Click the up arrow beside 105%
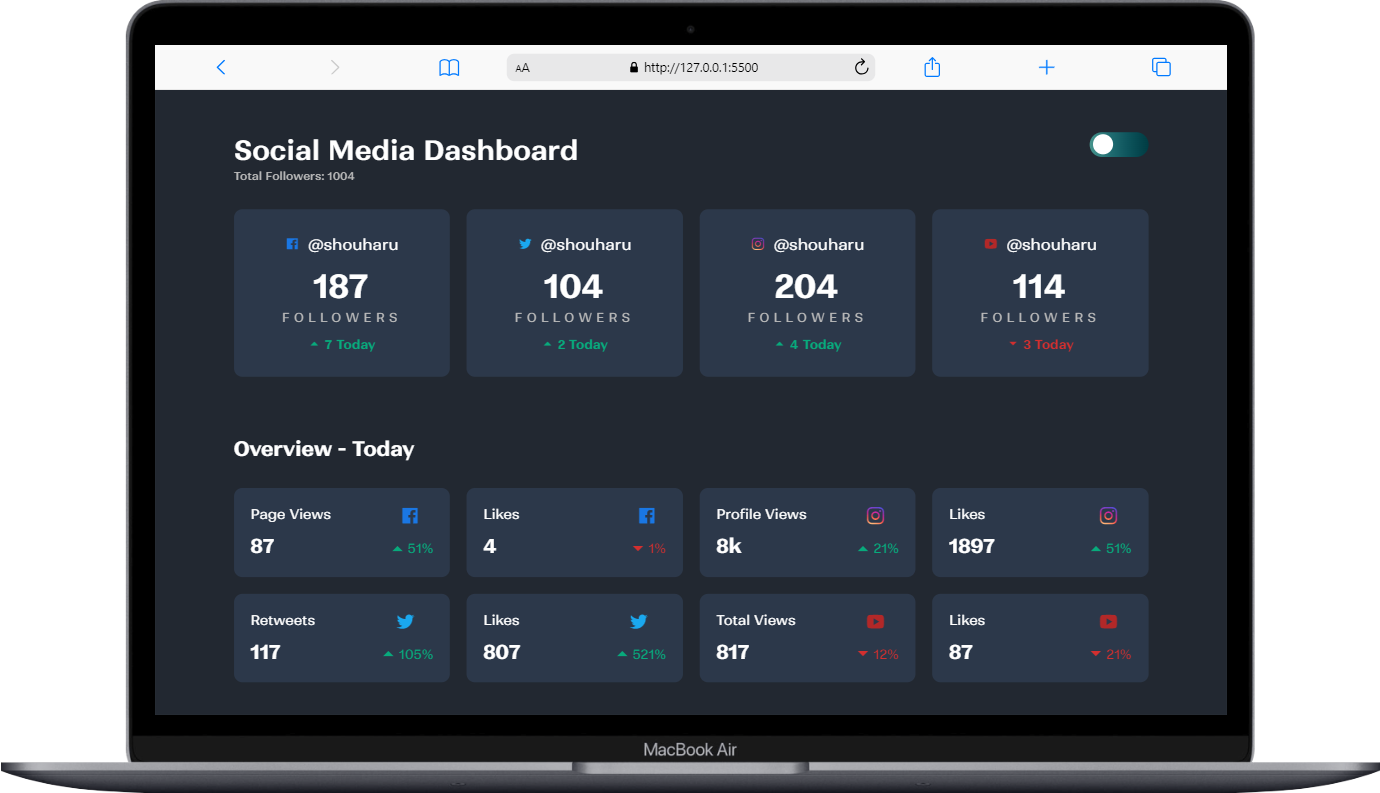Image resolution: width=1380 pixels, height=793 pixels. coord(388,655)
